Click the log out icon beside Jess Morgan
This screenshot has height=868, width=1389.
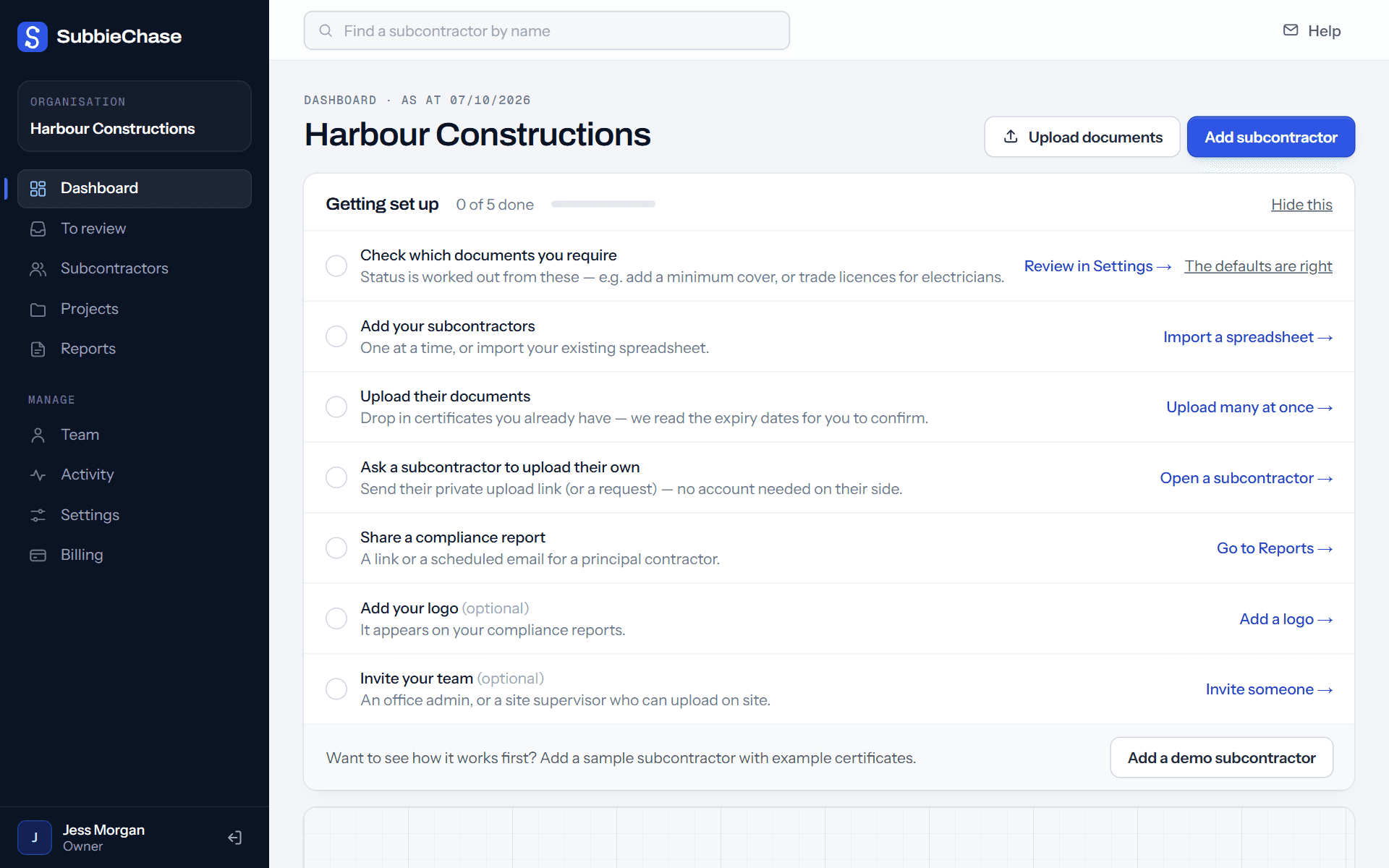(235, 838)
